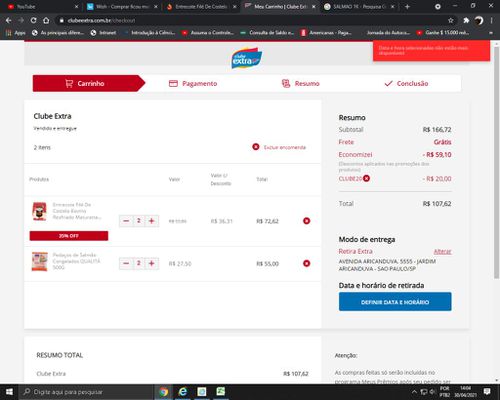Go forward in browser history
The image size is (500, 400).
21,20
